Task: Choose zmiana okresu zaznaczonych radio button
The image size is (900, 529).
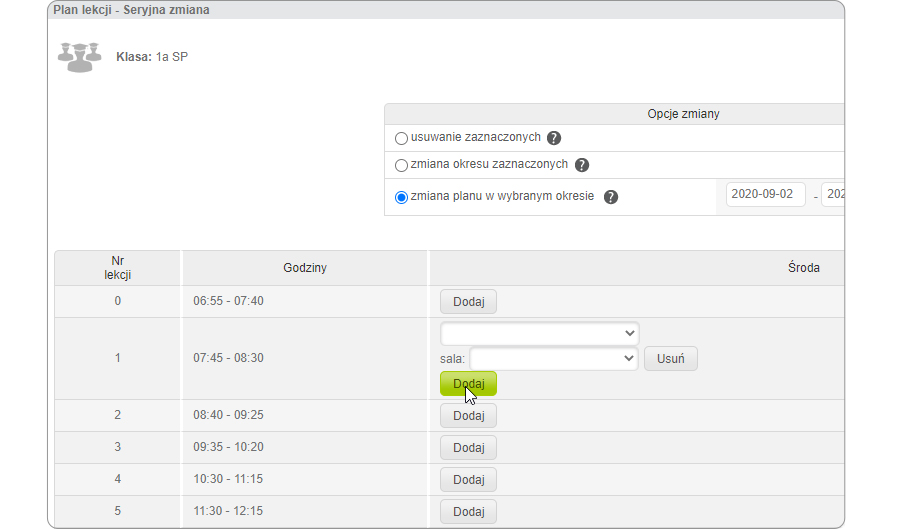Action: (x=402, y=165)
